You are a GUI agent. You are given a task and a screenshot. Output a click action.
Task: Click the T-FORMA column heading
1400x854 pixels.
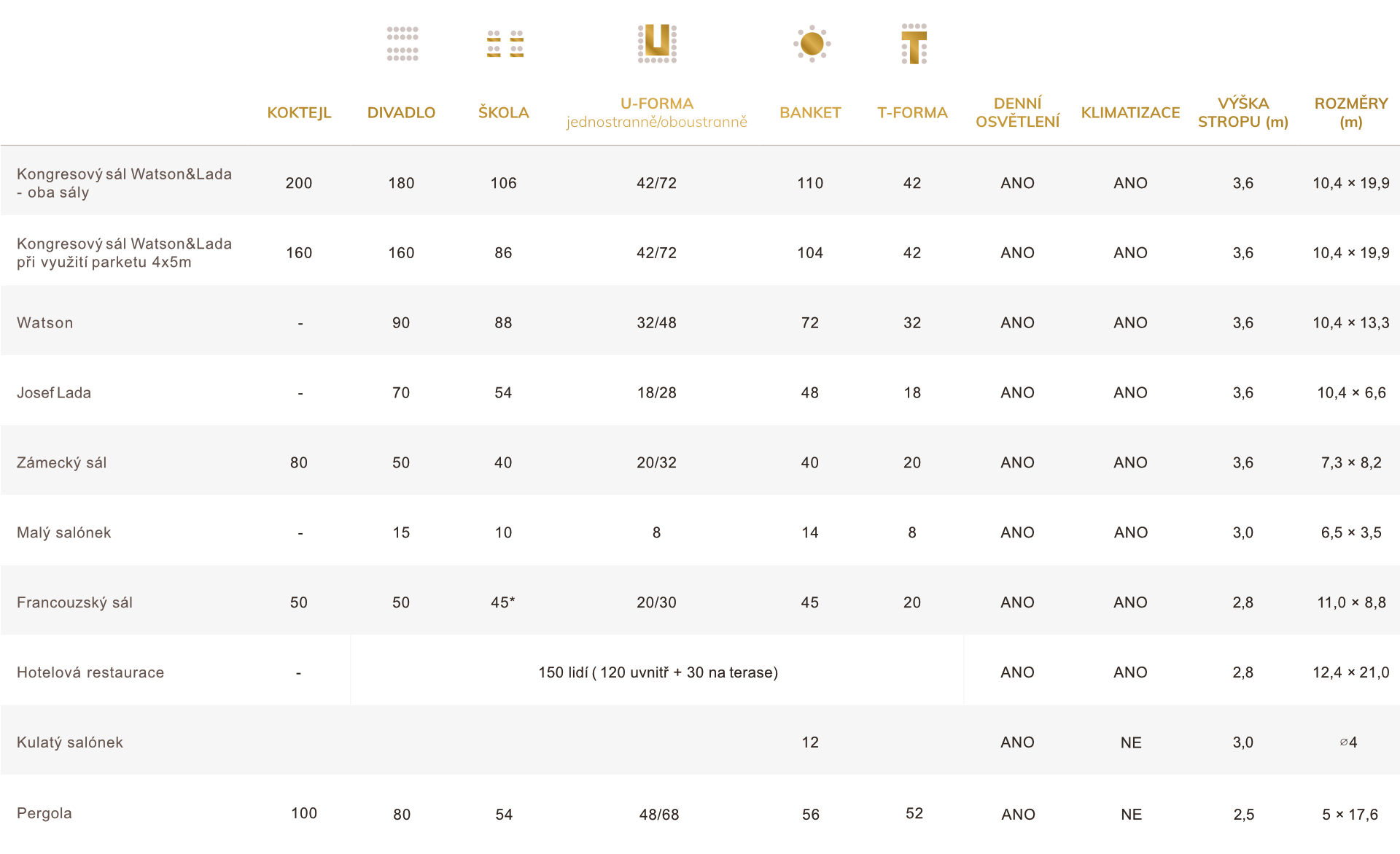(912, 113)
